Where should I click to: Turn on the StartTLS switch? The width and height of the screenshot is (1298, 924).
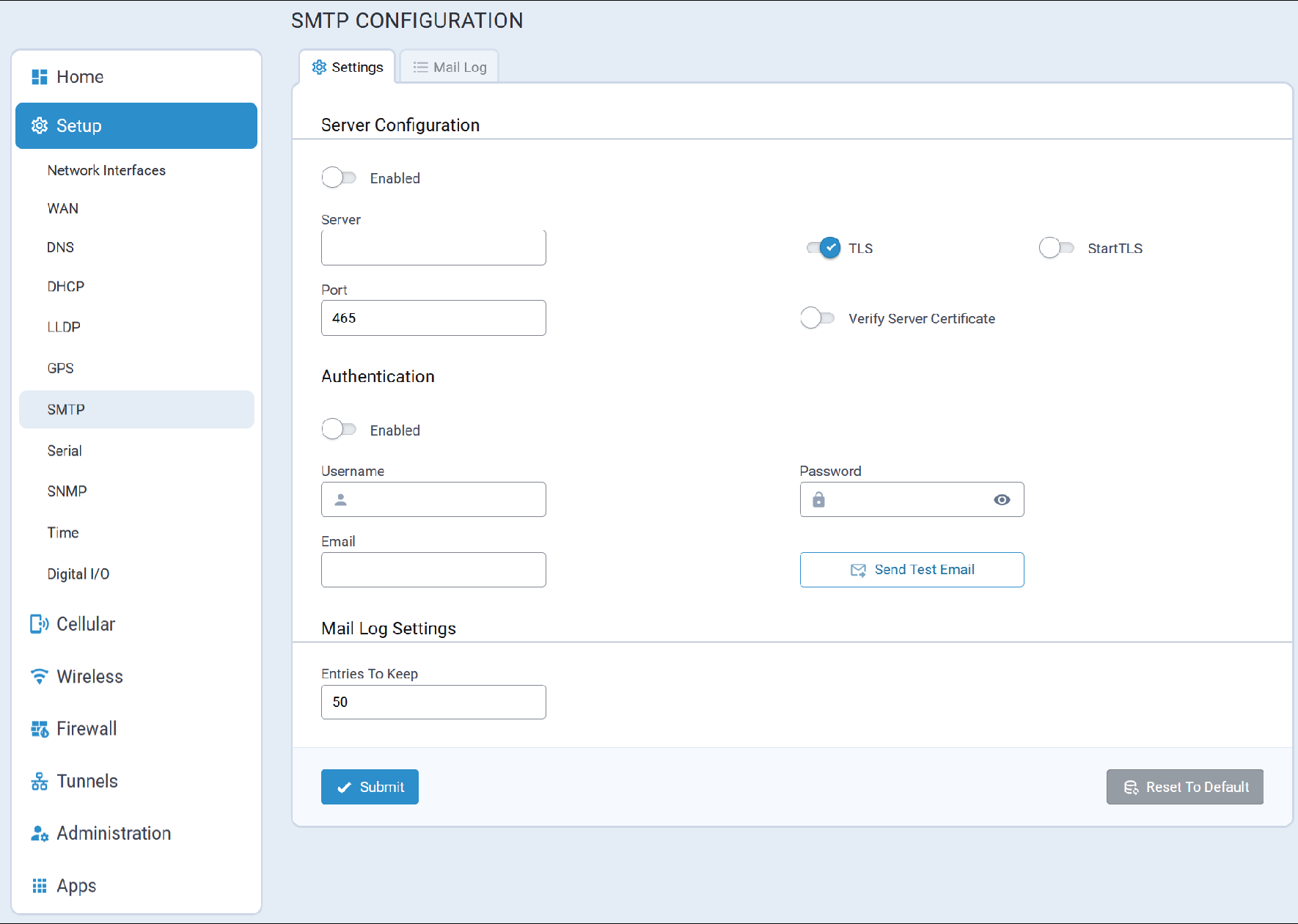click(1056, 249)
